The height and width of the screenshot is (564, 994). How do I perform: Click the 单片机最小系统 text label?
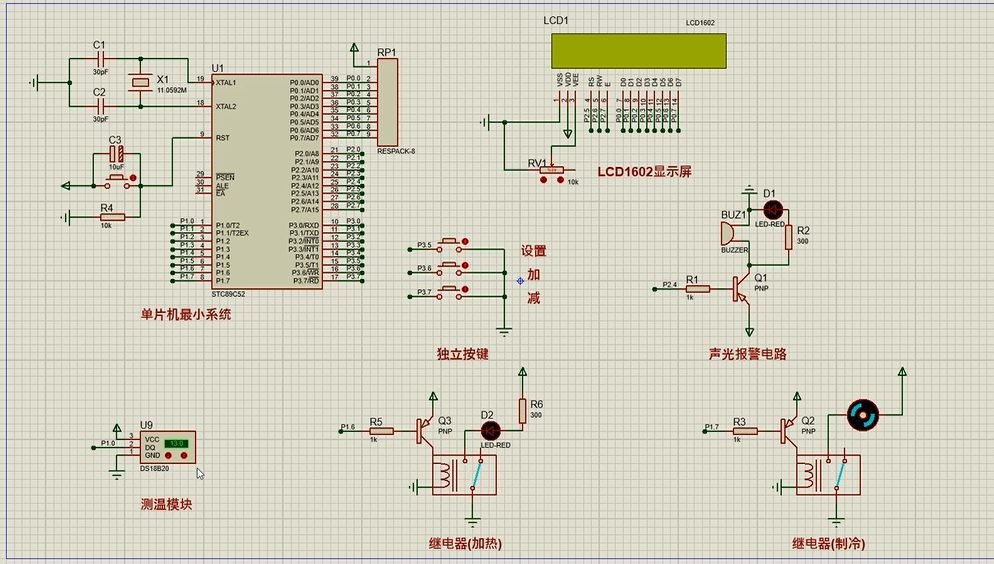pyautogui.click(x=186, y=315)
